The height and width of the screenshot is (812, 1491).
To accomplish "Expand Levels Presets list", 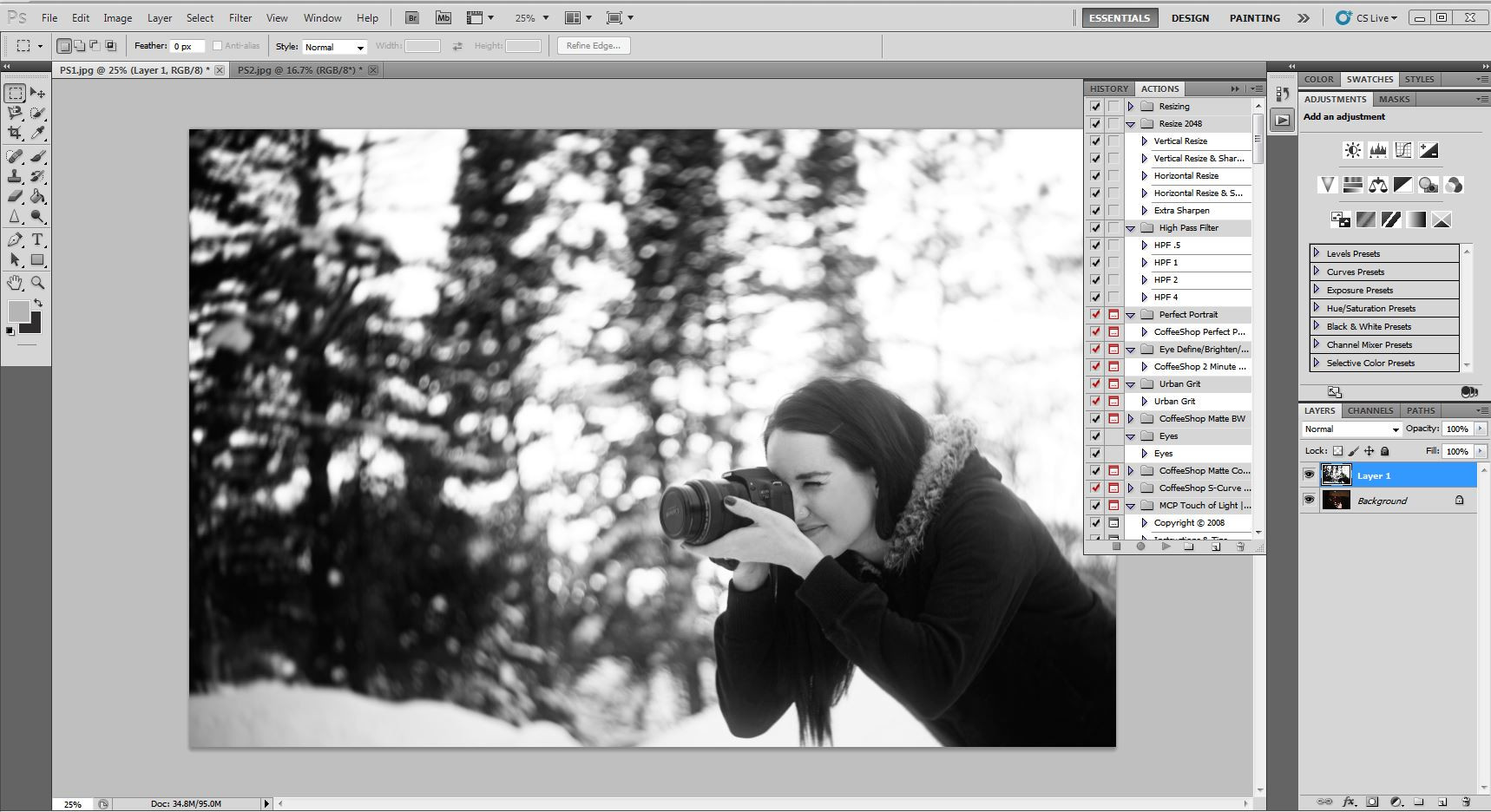I will (x=1317, y=253).
